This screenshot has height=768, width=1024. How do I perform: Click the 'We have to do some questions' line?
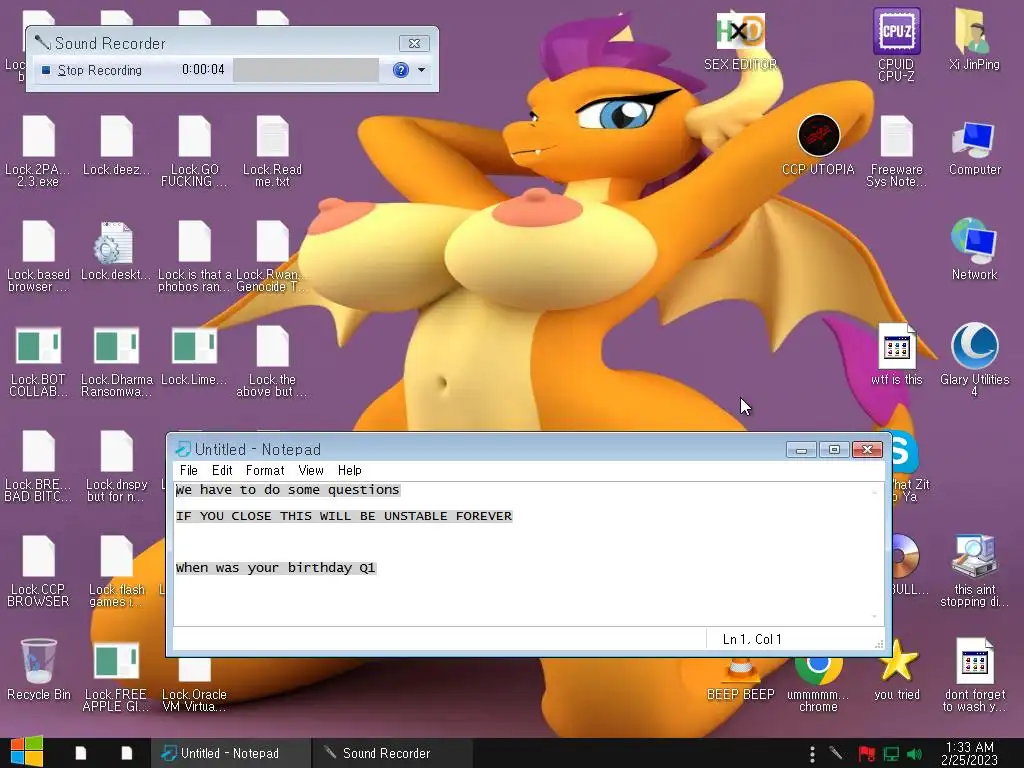click(x=287, y=490)
